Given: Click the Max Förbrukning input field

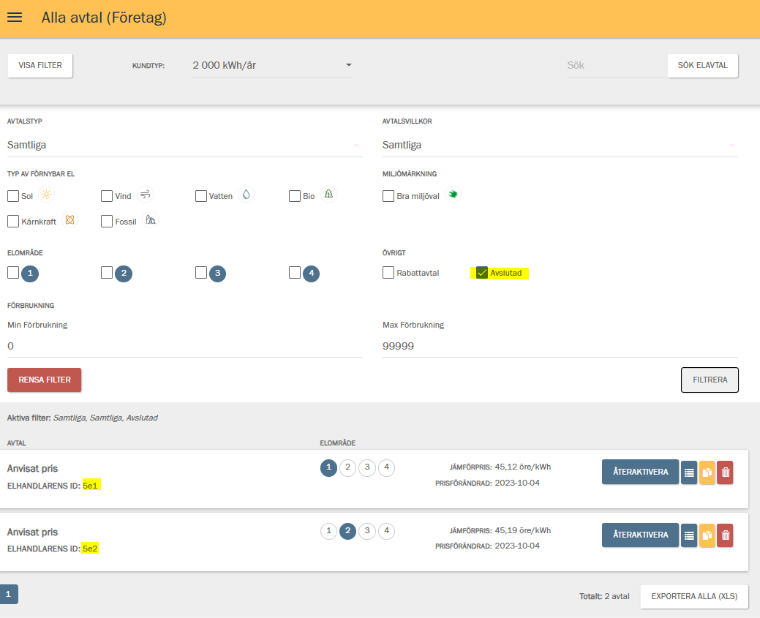Looking at the screenshot, I should pos(559,346).
